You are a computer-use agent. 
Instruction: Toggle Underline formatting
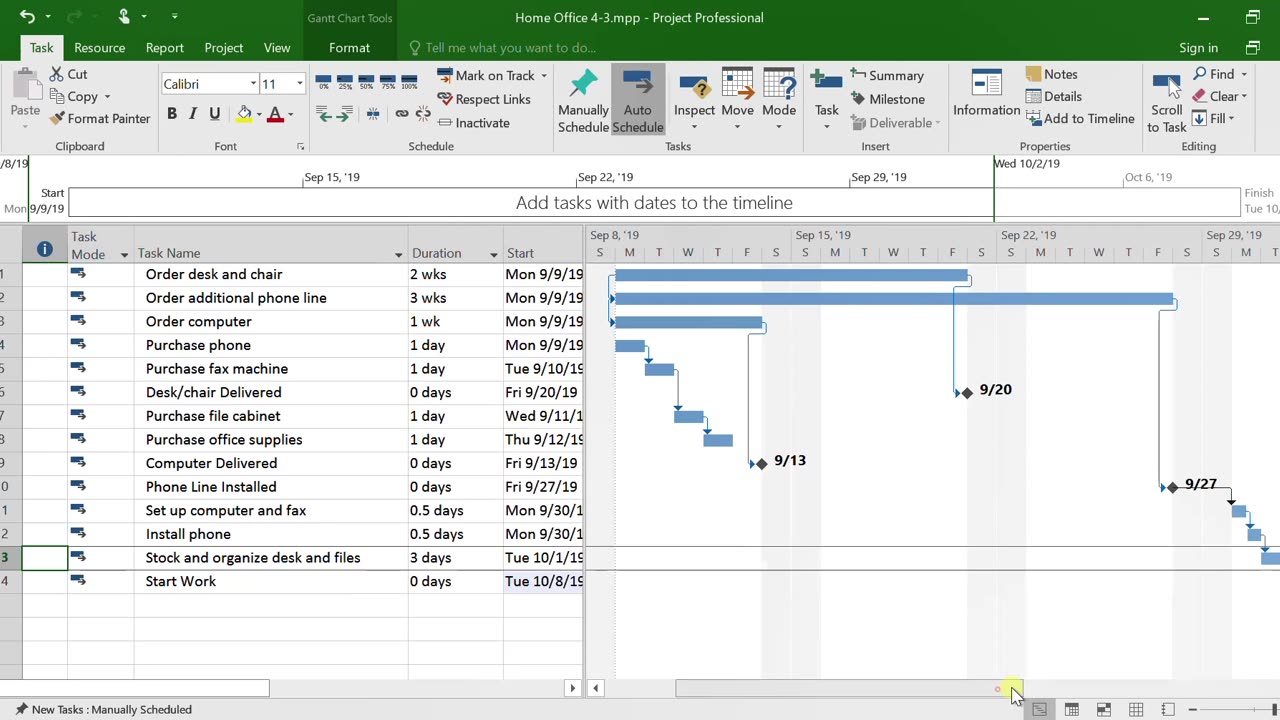click(214, 114)
